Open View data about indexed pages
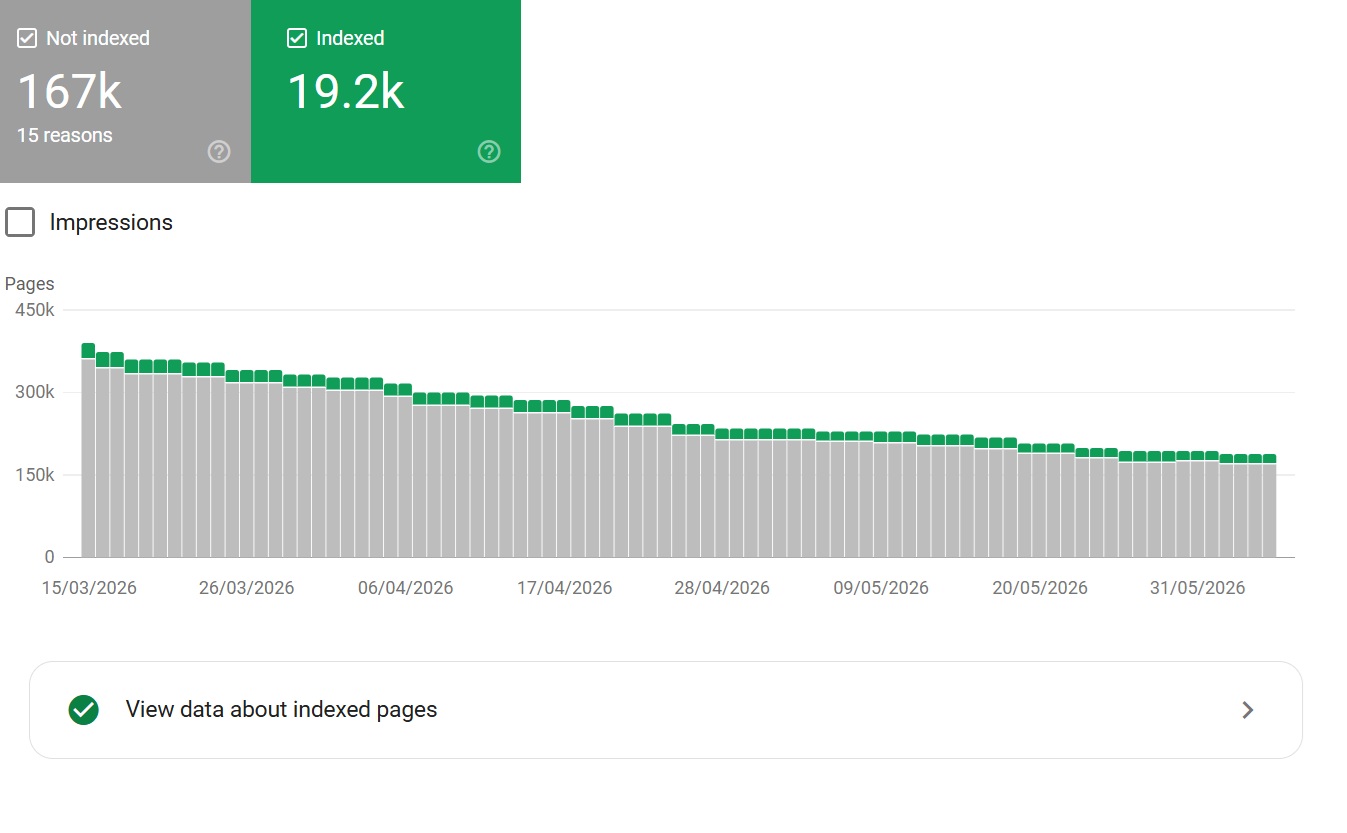The width and height of the screenshot is (1347, 833). 666,710
